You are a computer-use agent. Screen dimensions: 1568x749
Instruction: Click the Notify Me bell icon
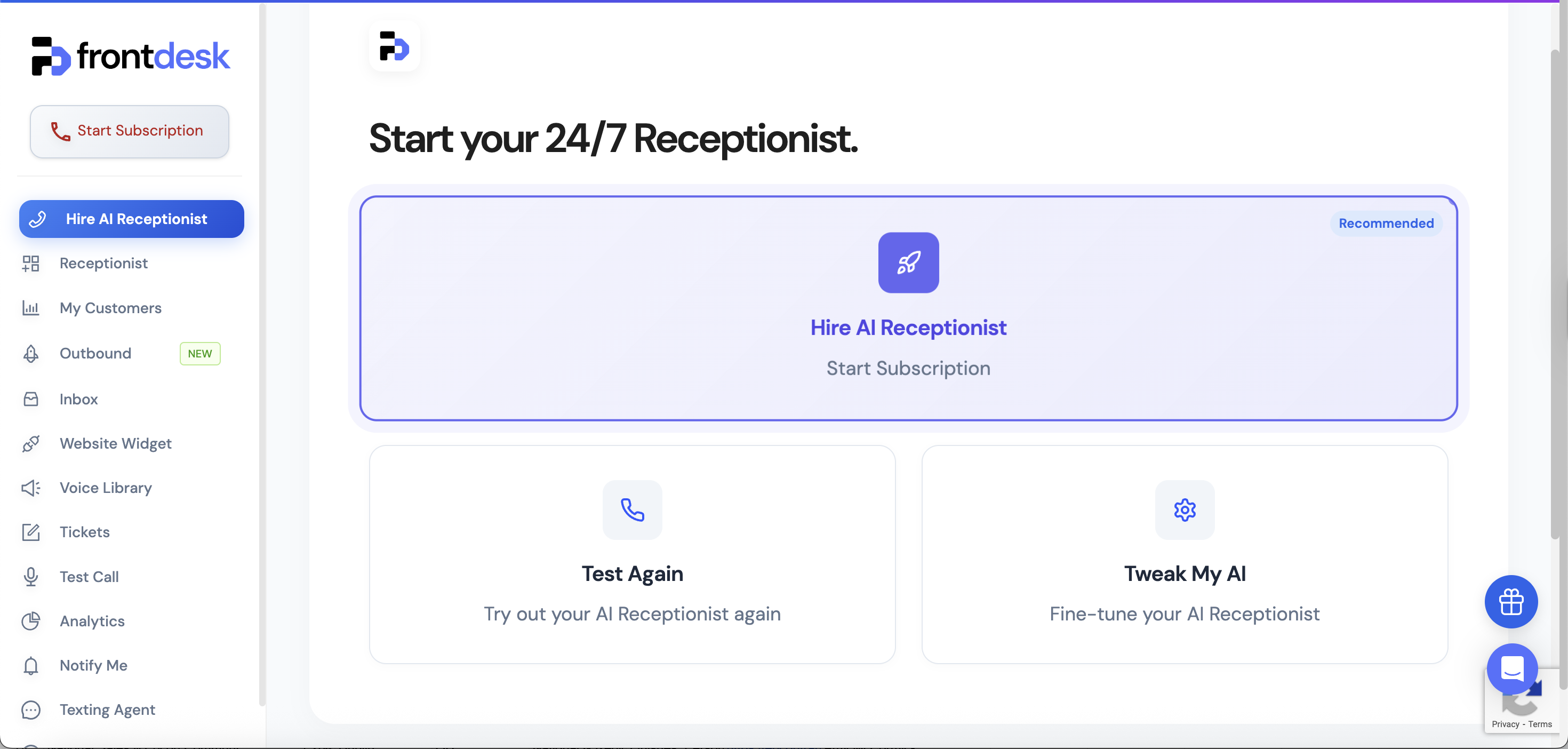[x=30, y=666]
